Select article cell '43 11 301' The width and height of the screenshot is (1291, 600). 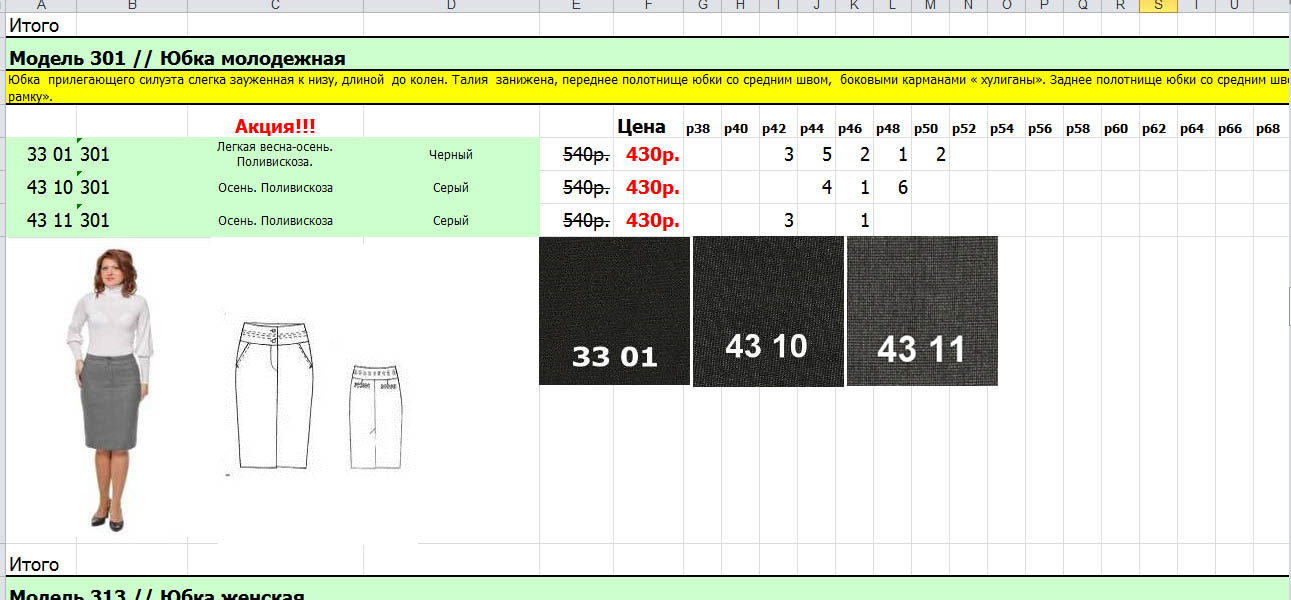click(x=68, y=221)
